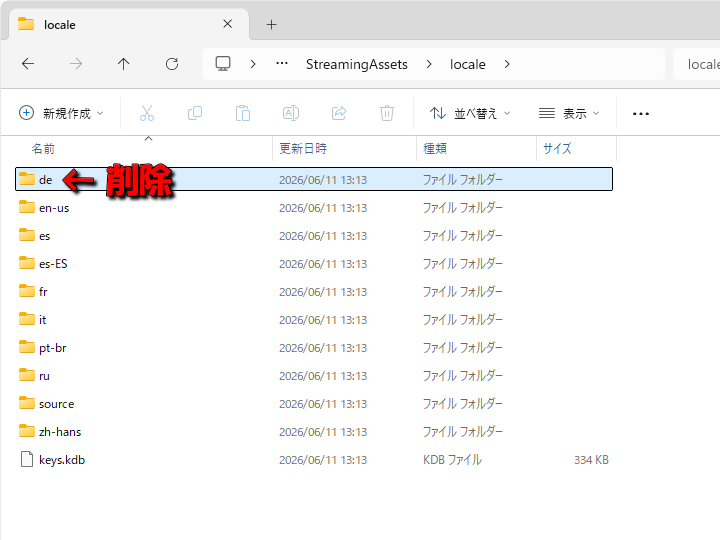The width and height of the screenshot is (720, 540).
Task: Click the search box showing locale
Action: coord(697,64)
